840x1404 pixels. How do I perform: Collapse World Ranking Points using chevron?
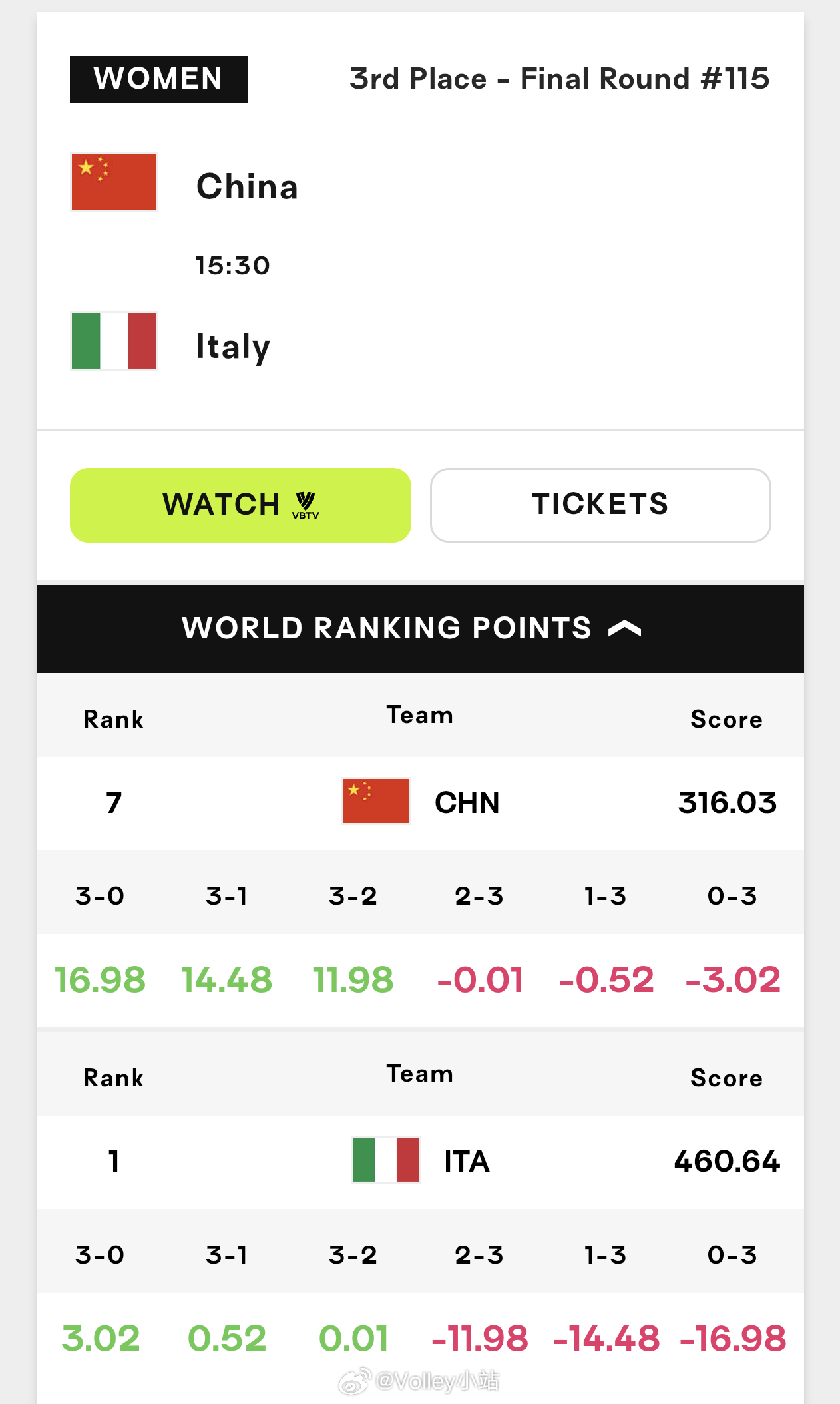click(x=625, y=628)
